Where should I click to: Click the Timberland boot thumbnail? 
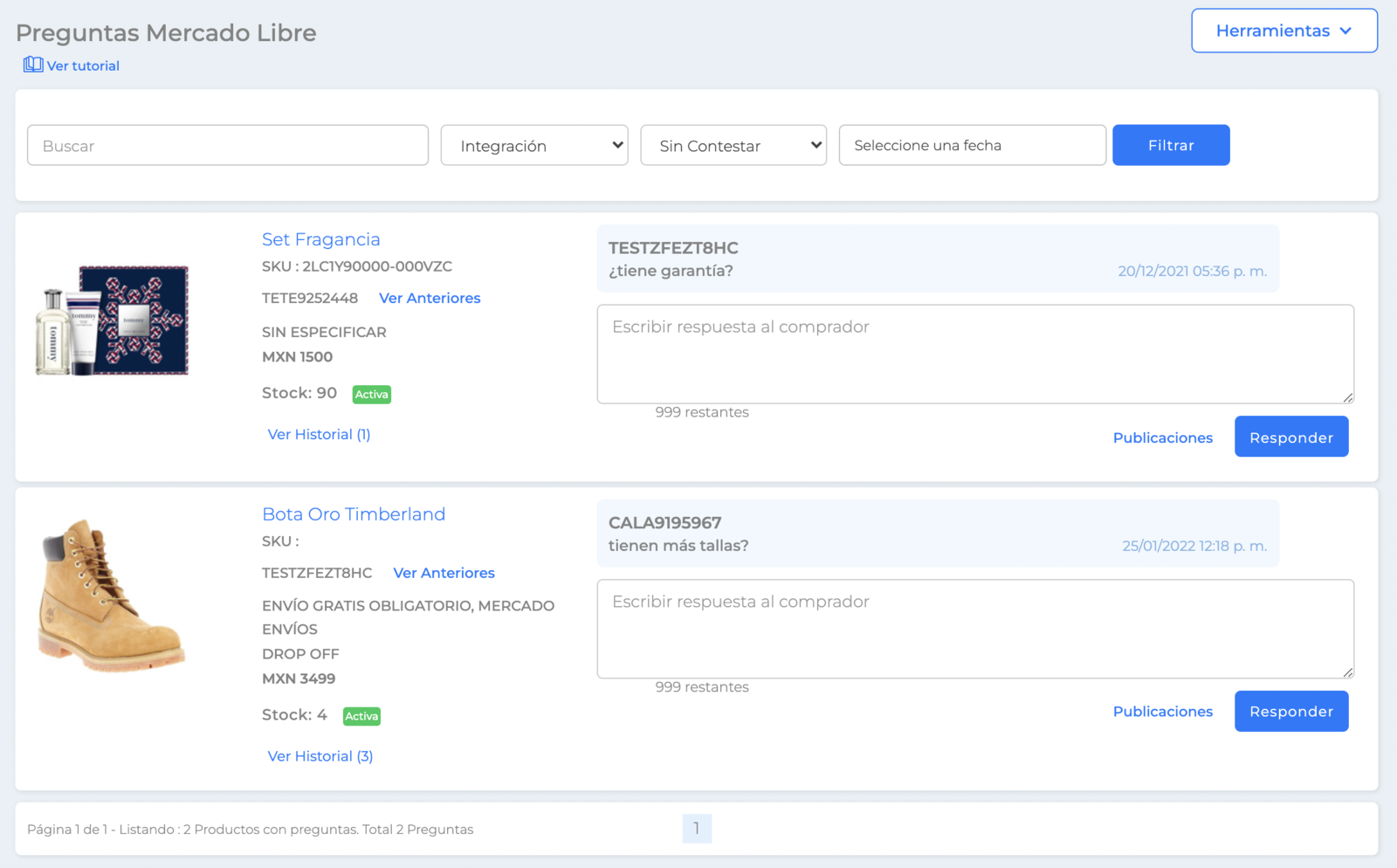coord(111,596)
